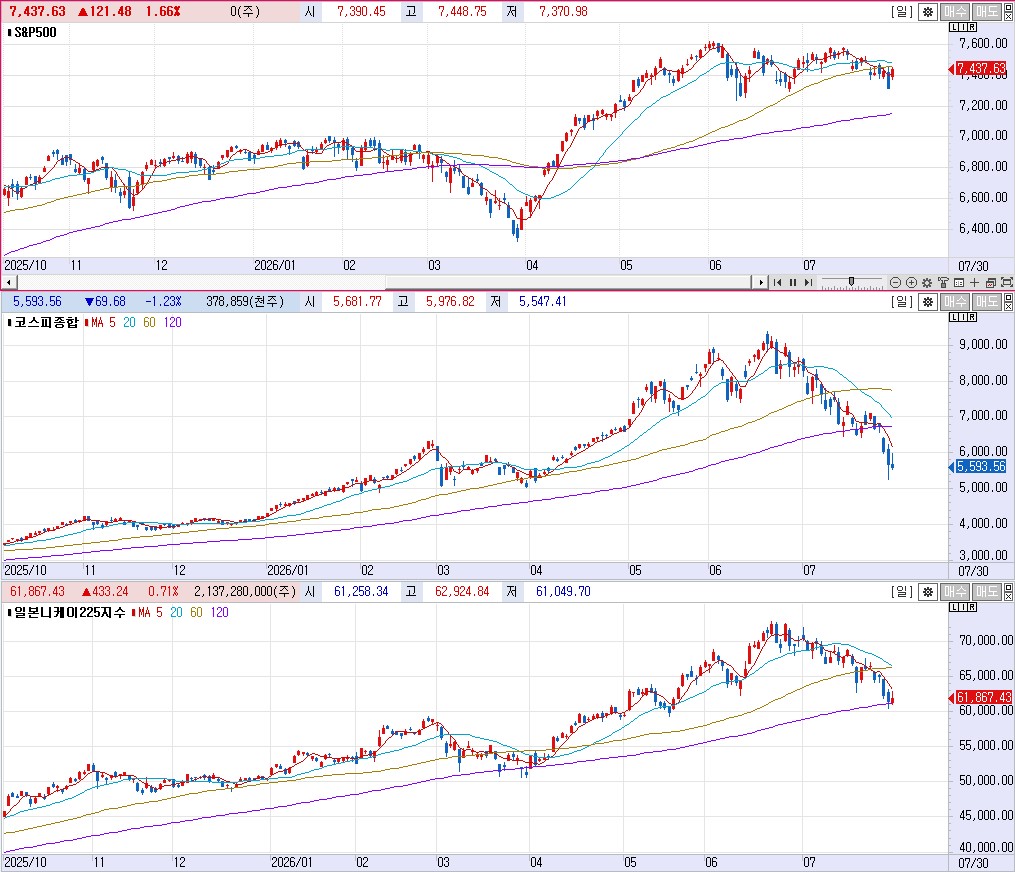Open settings gear in Nikkei 225 chart header
Image resolution: width=1015 pixels, height=872 pixels.
[x=928, y=592]
